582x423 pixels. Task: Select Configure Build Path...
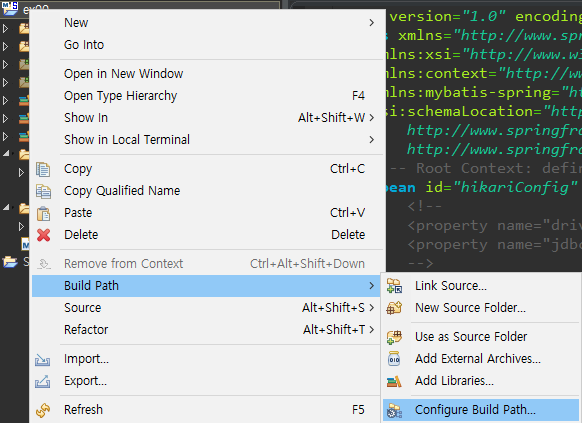coord(481,410)
